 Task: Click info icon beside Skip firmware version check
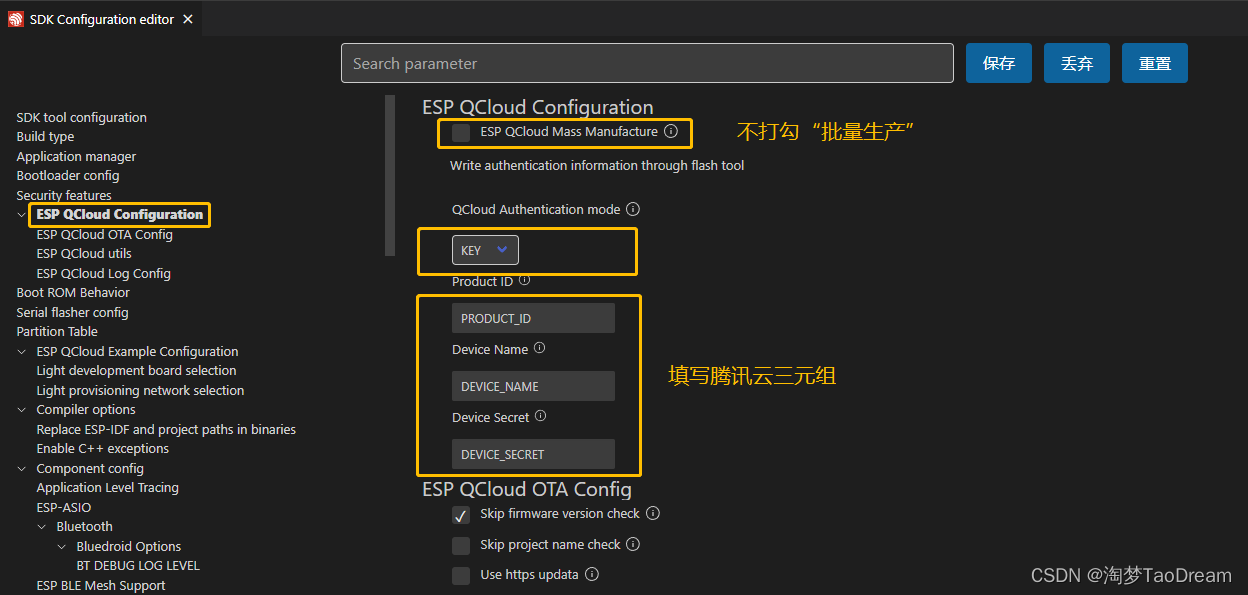[x=653, y=513]
